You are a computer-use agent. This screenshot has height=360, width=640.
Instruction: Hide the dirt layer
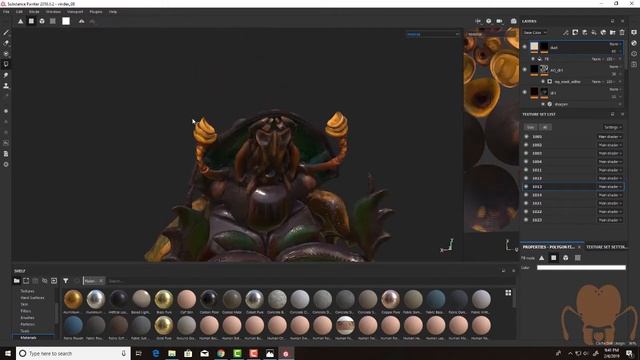(525, 92)
